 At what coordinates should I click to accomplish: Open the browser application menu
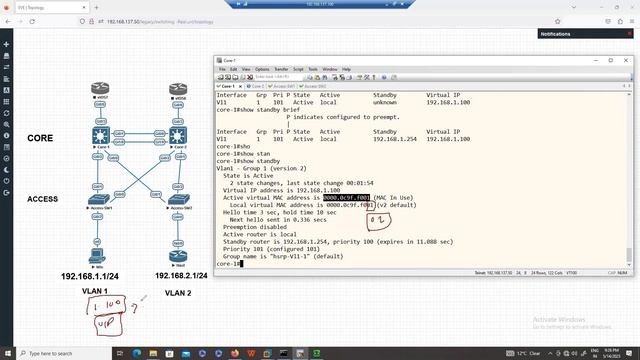(632, 22)
